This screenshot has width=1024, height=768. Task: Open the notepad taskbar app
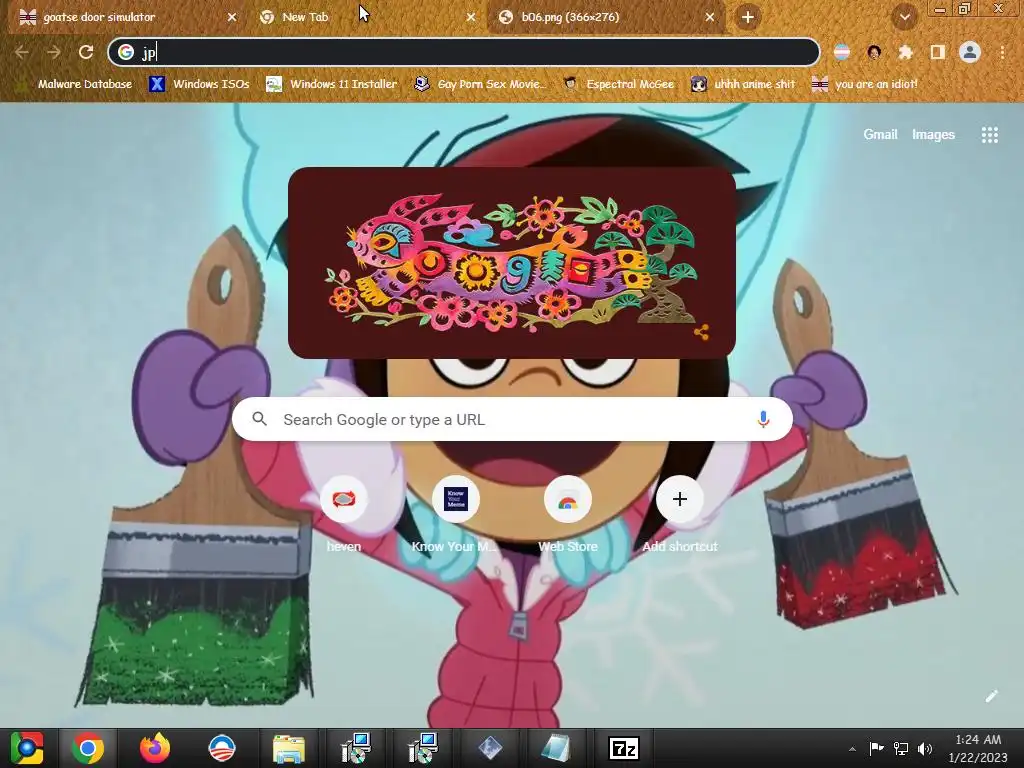pos(556,748)
